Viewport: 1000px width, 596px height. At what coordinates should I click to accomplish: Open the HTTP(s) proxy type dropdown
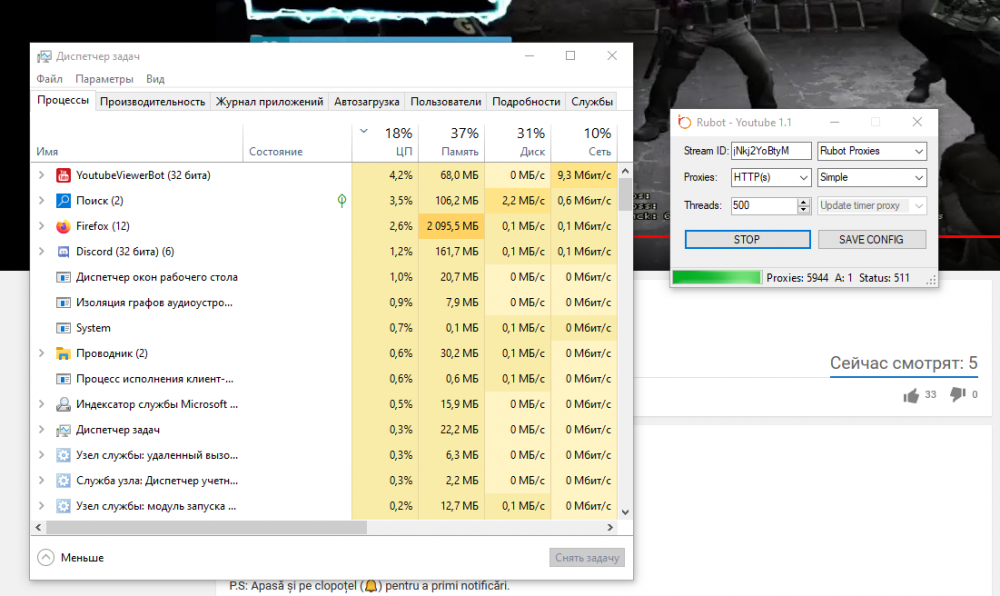pyautogui.click(x=771, y=177)
